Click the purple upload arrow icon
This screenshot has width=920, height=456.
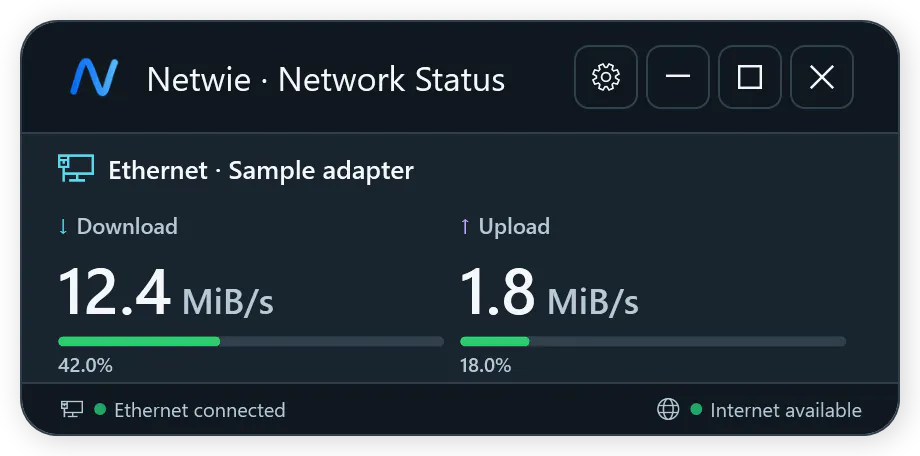(x=465, y=227)
